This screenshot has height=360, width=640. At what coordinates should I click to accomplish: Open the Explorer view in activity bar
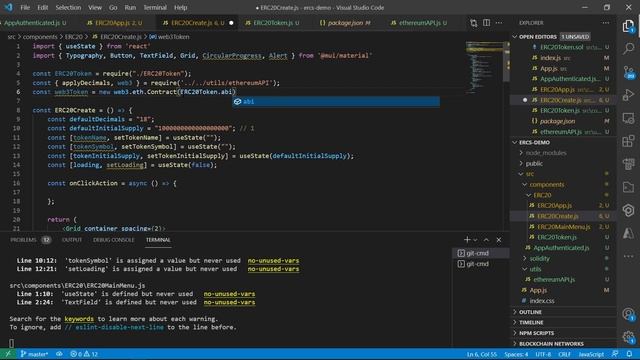(628, 27)
